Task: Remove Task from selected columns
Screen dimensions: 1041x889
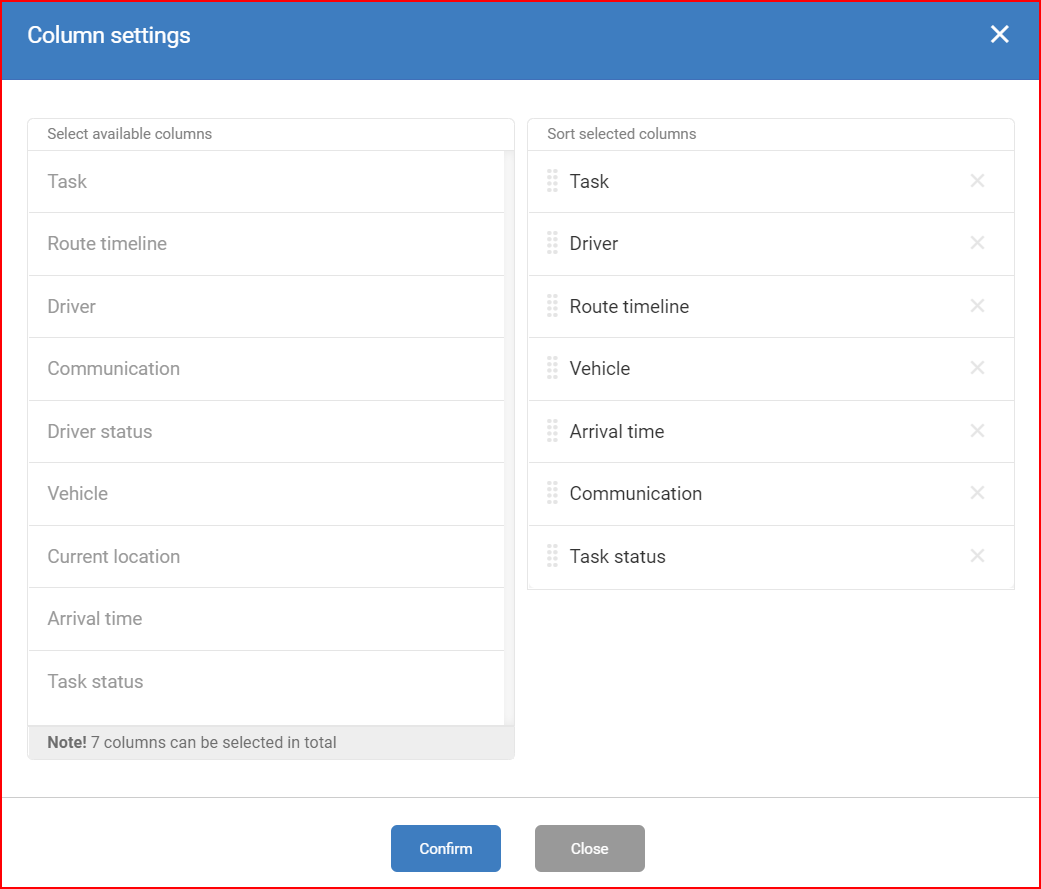Action: (x=977, y=181)
